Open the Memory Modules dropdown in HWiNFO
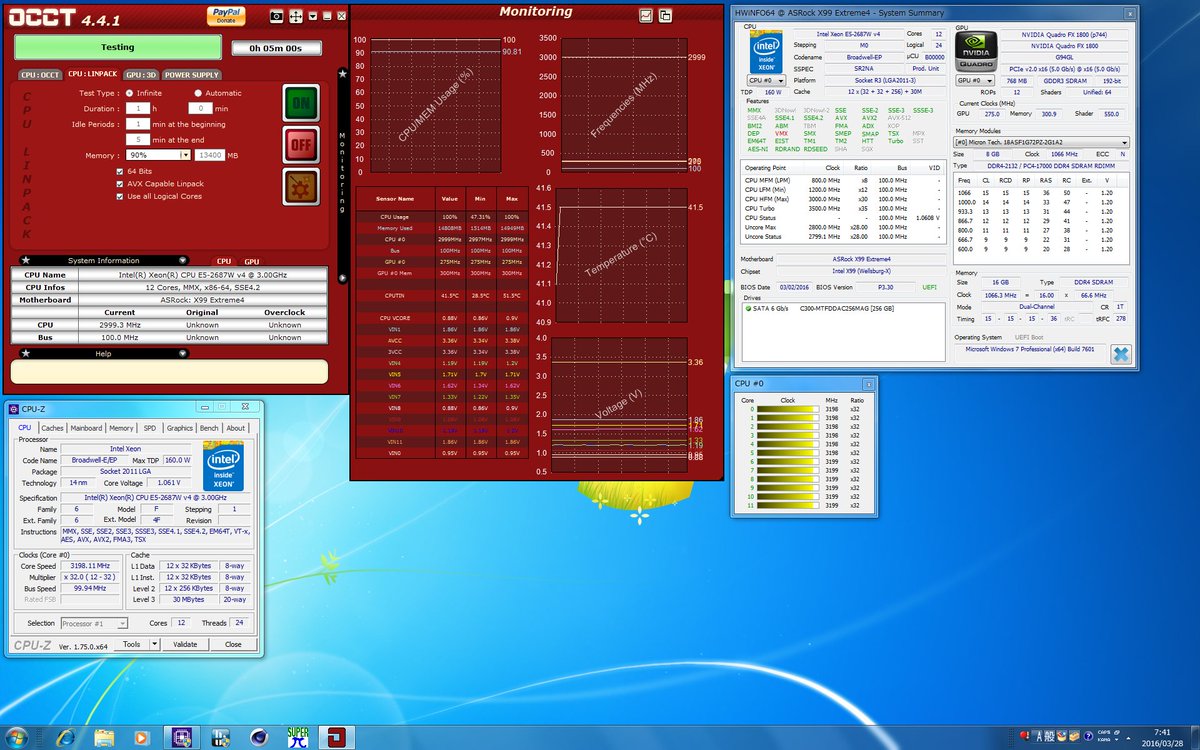Viewport: 1200px width, 750px height. point(1041,142)
